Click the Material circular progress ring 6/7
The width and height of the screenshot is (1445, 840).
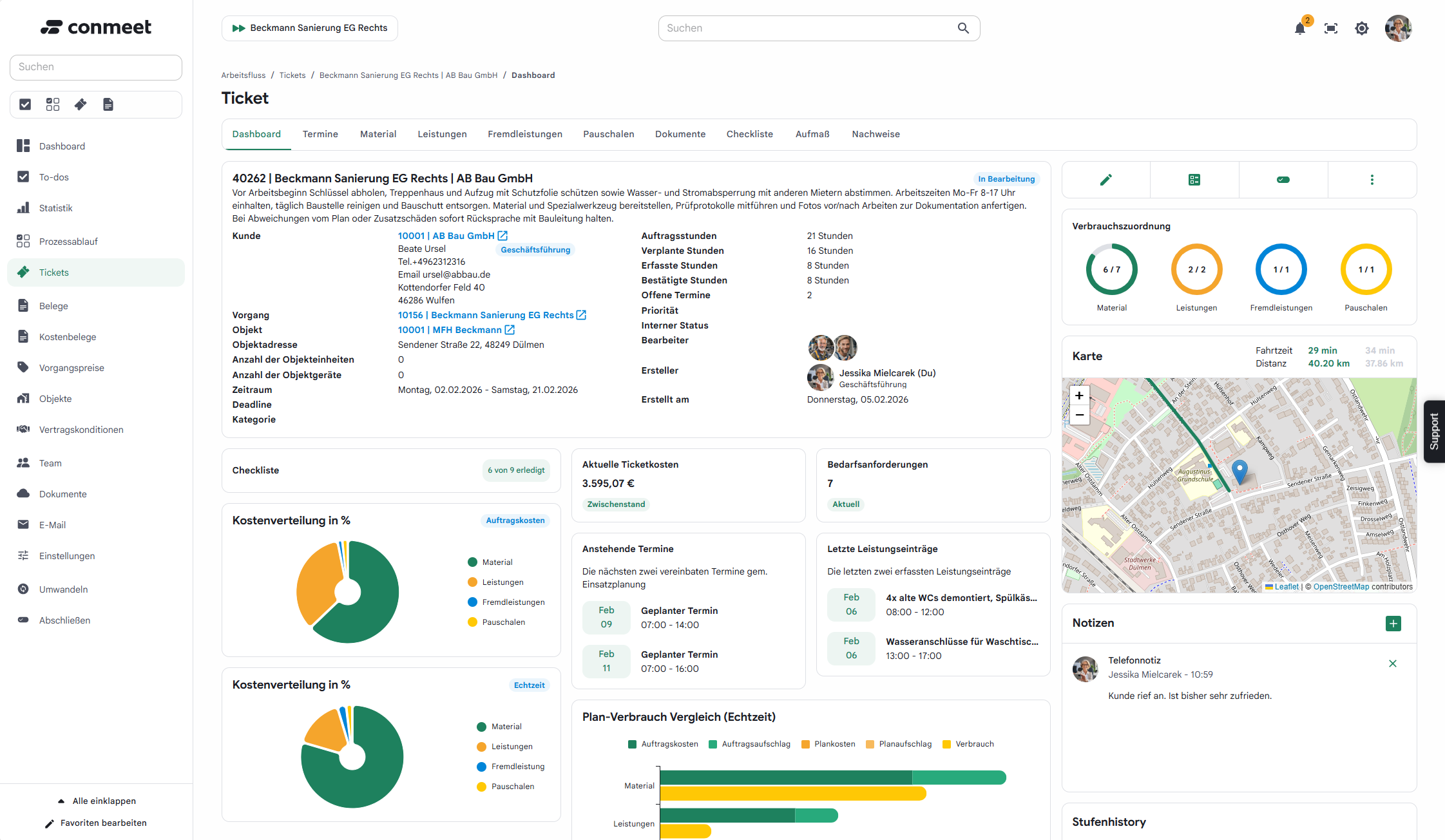tap(1111, 269)
